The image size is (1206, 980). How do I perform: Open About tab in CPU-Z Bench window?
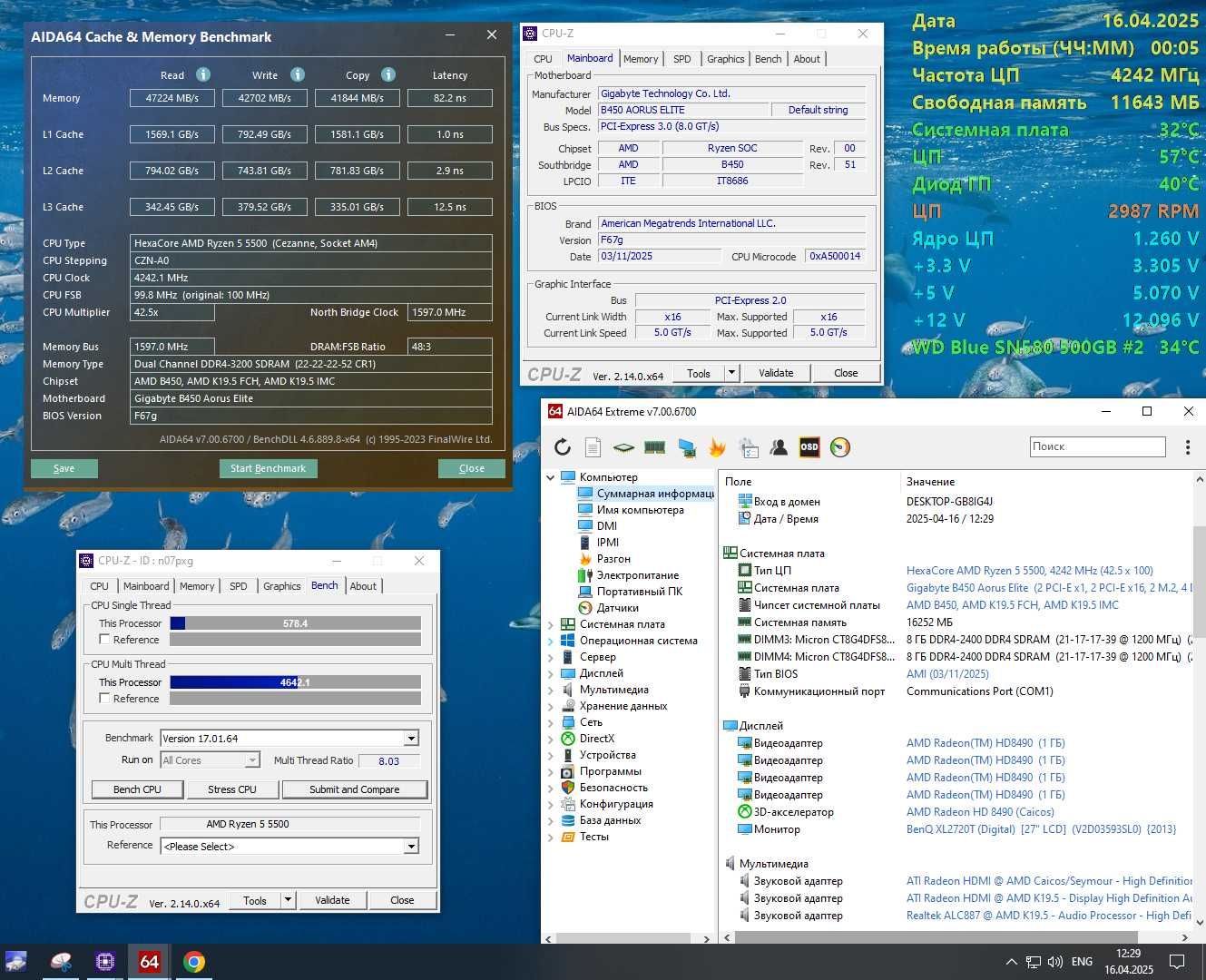[363, 586]
